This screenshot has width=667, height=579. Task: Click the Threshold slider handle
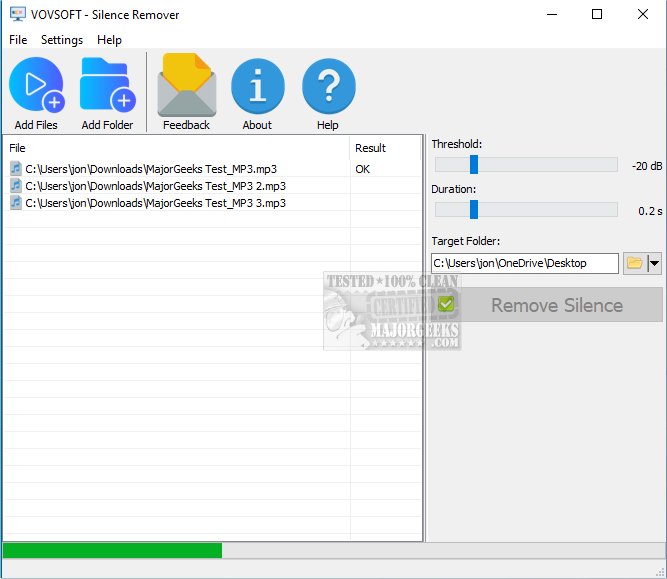(x=474, y=165)
